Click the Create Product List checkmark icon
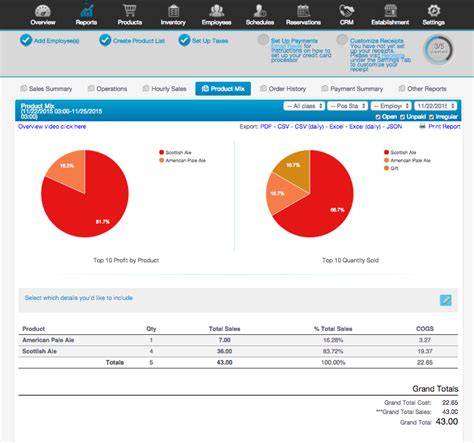Screen dimensions: 474x443 (105, 40)
